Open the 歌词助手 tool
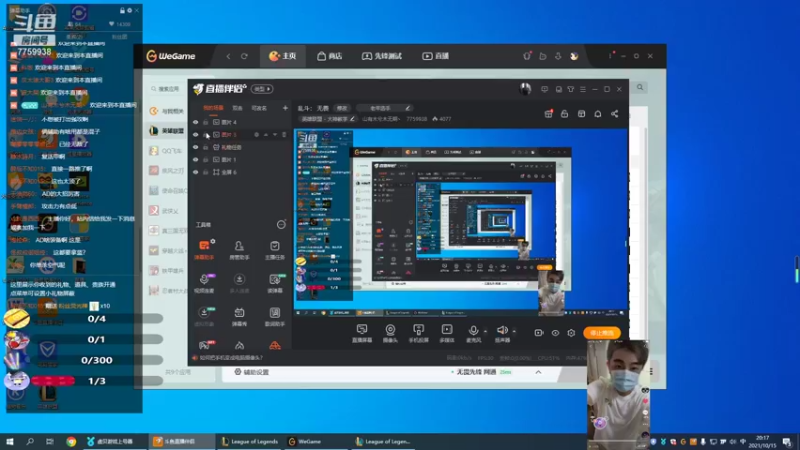The width and height of the screenshot is (800, 450). (x=274, y=316)
